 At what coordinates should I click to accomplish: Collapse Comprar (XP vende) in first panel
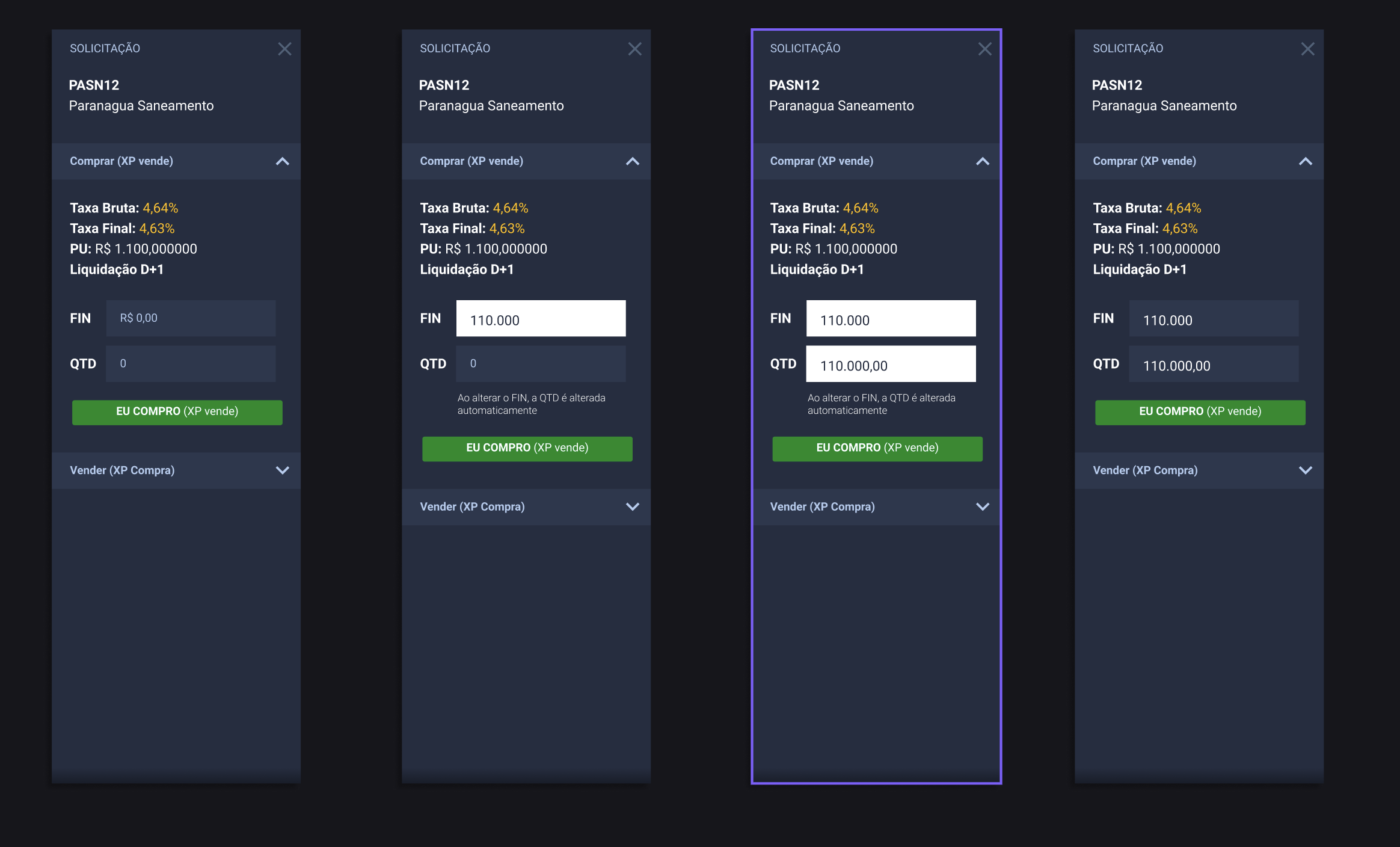click(x=282, y=161)
